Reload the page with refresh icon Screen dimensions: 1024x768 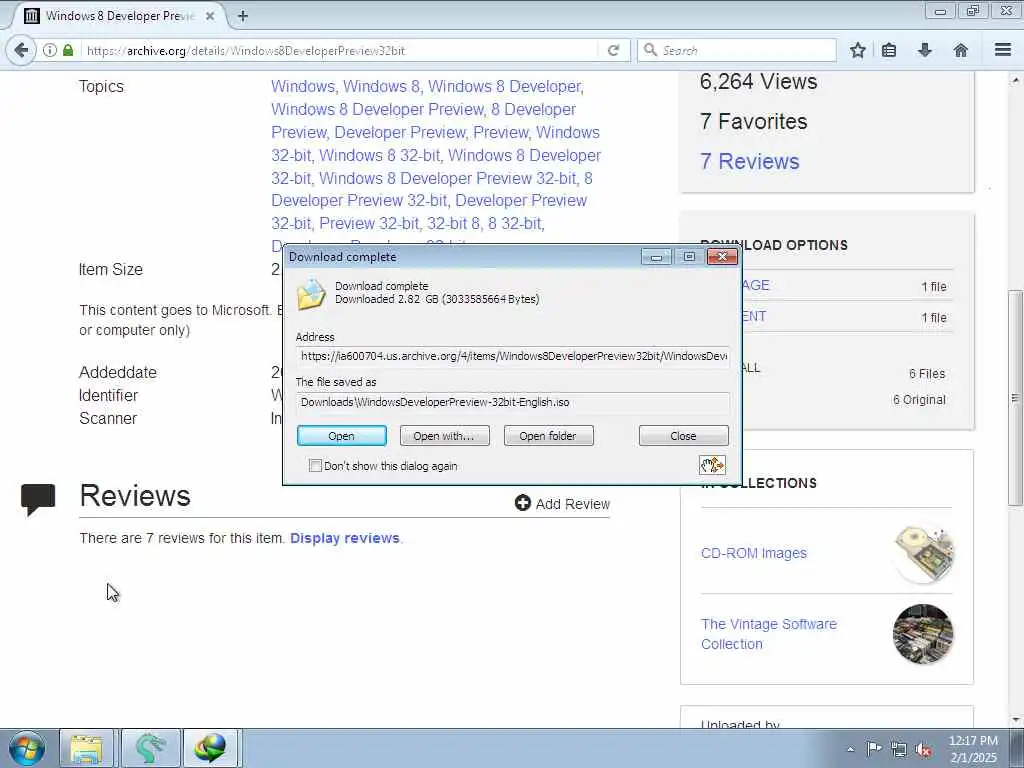tap(613, 50)
